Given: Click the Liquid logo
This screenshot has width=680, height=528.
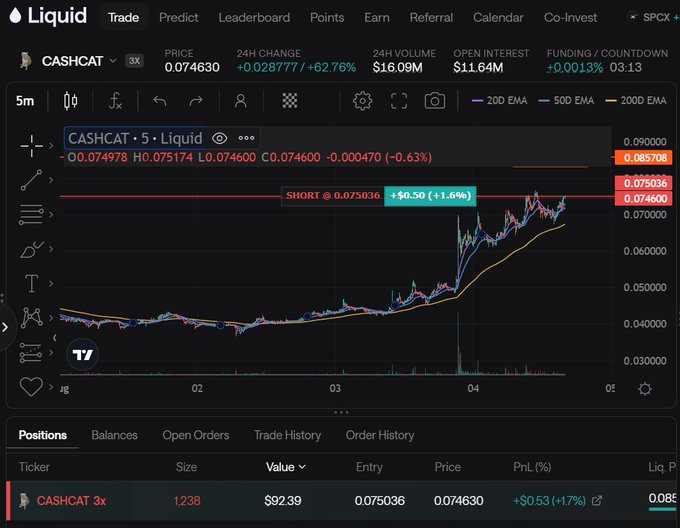Looking at the screenshot, I should pos(48,16).
